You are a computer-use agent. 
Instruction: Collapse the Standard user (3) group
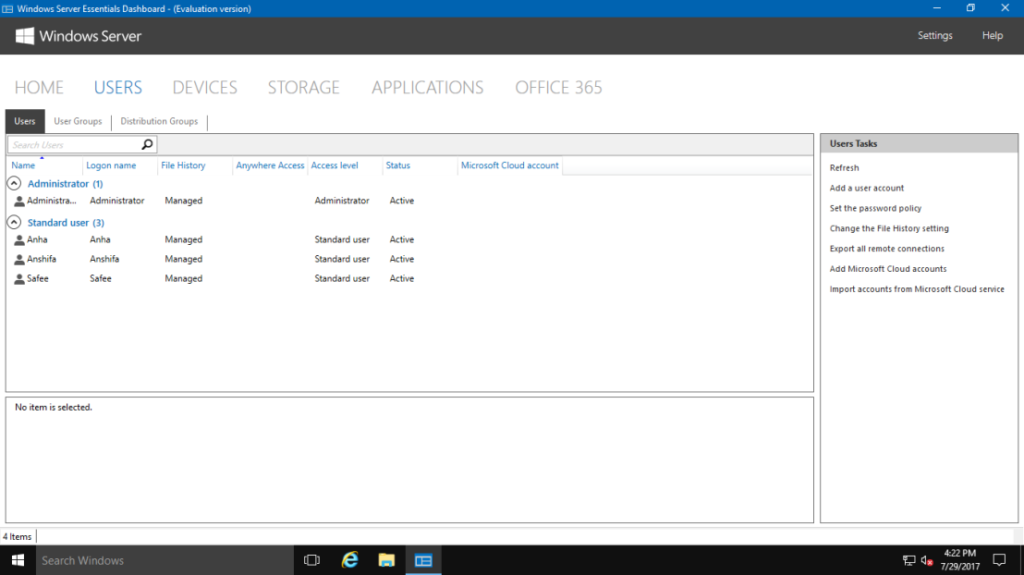(14, 223)
